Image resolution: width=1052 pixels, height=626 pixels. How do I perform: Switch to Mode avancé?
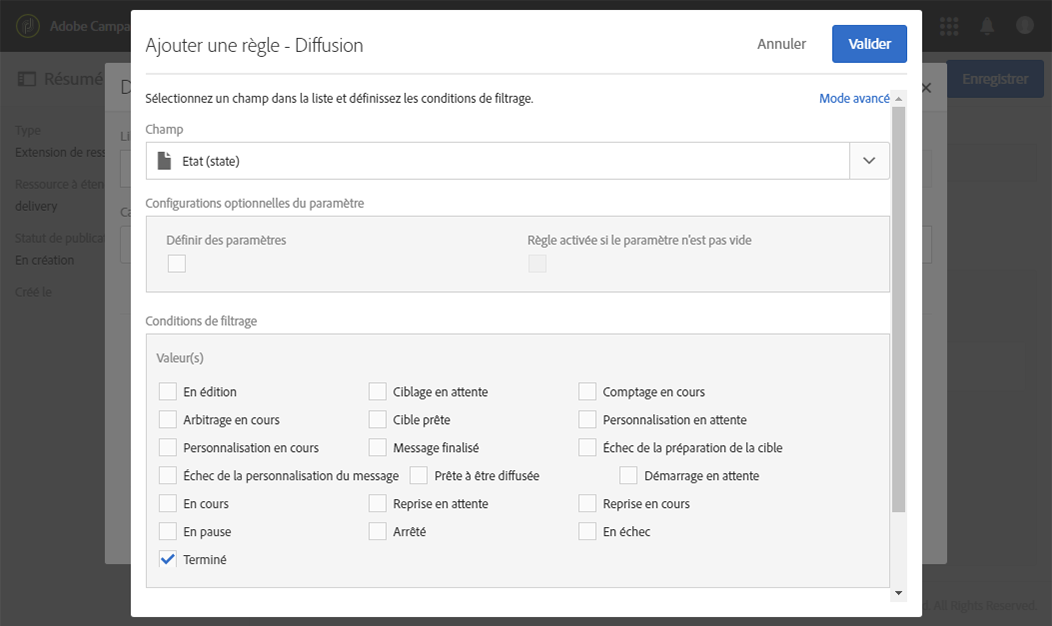[x=854, y=98]
